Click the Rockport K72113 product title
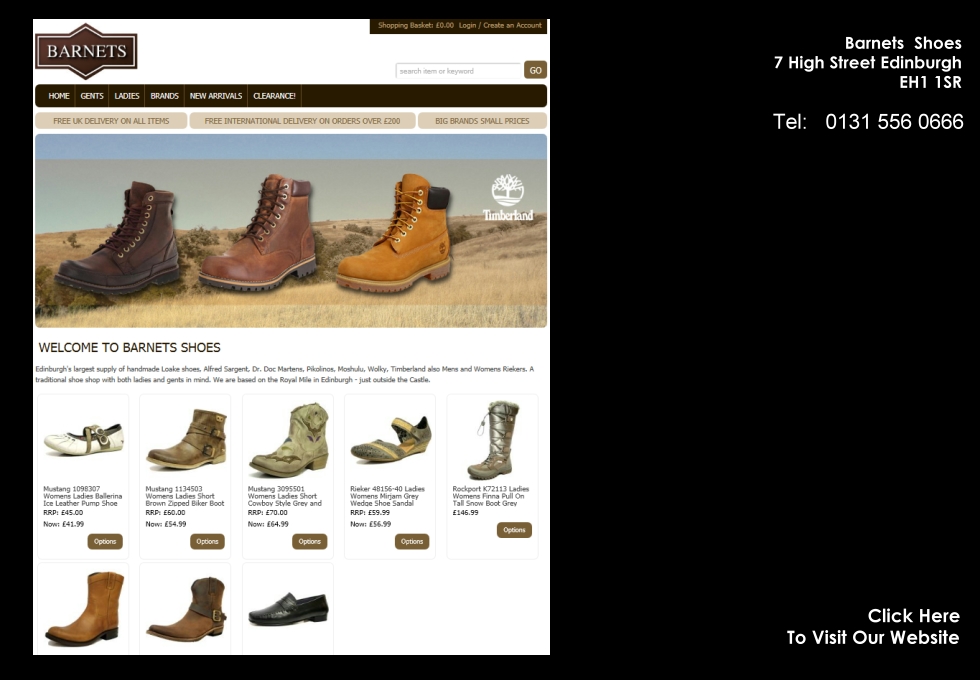Image resolution: width=980 pixels, height=680 pixels. click(x=491, y=496)
